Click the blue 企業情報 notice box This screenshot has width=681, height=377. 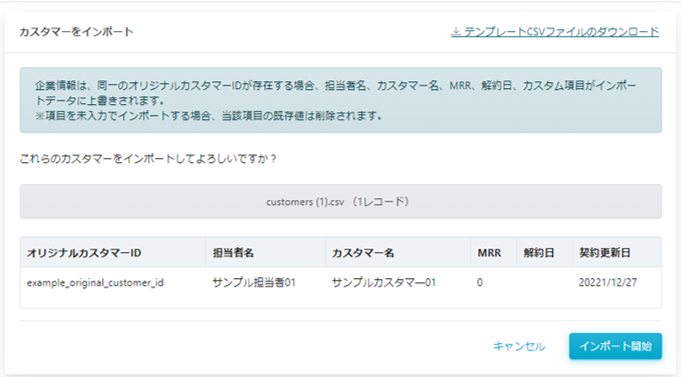[x=340, y=100]
